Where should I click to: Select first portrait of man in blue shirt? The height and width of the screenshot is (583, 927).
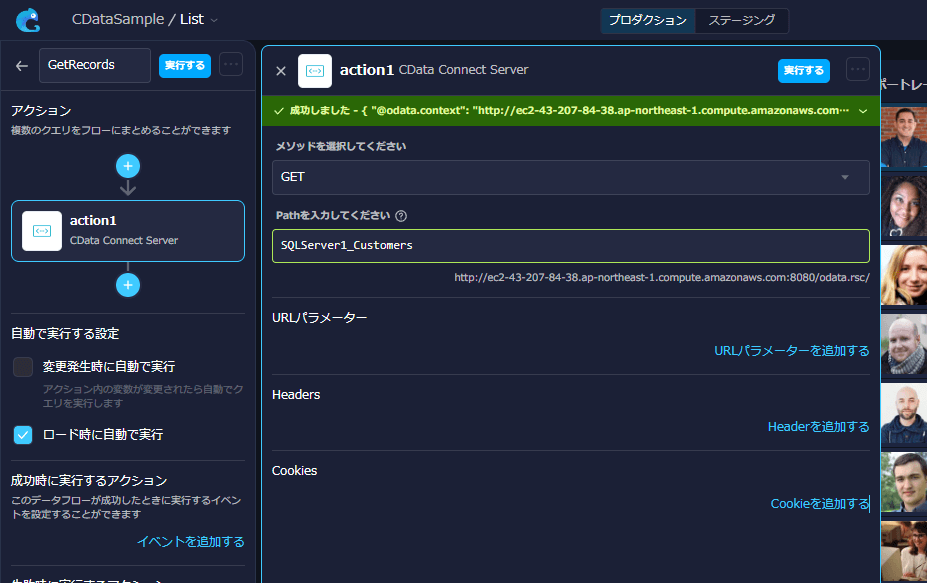904,137
